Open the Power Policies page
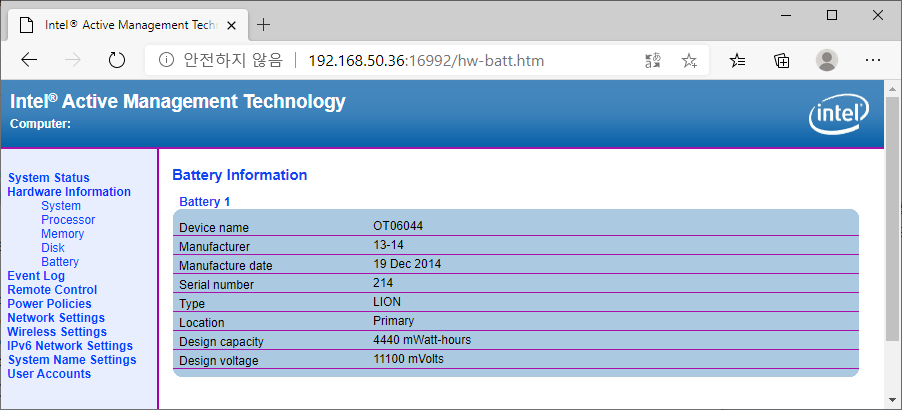902x410 pixels. click(49, 304)
